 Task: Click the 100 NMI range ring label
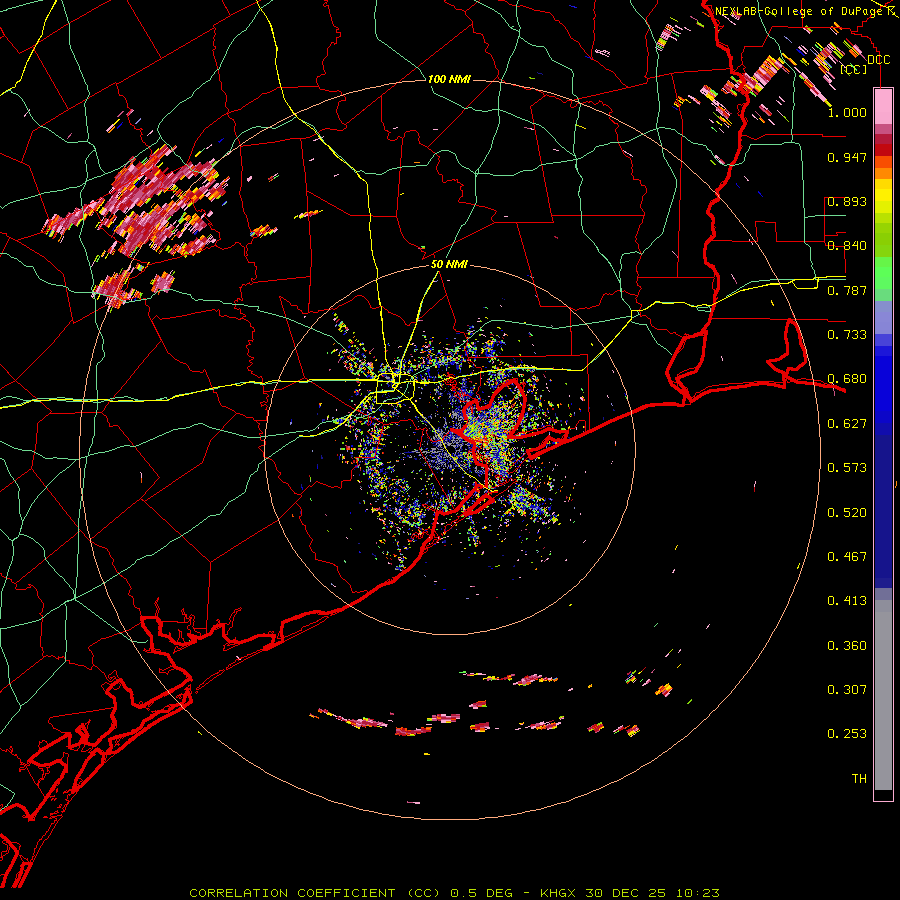pos(449,79)
